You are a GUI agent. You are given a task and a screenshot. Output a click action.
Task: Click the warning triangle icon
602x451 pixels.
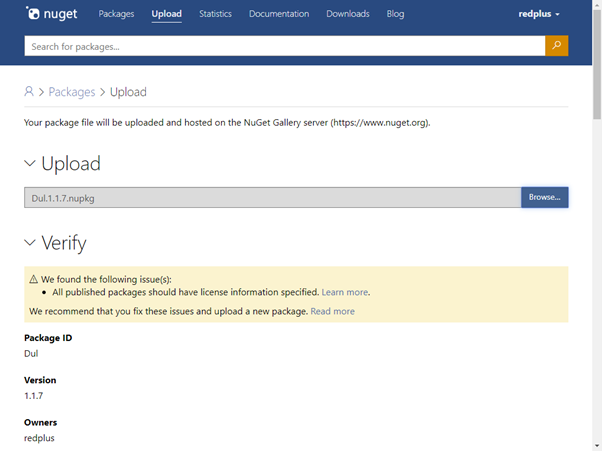coord(34,279)
